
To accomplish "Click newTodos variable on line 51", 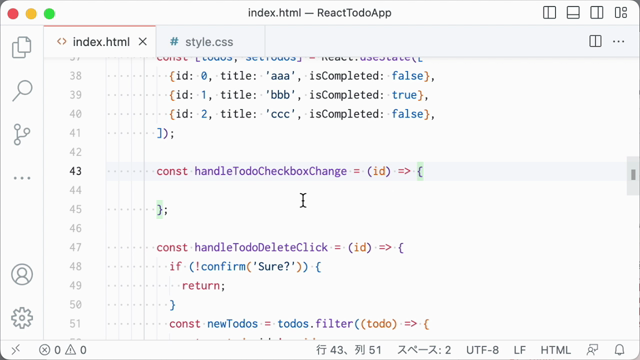I will tap(232, 324).
